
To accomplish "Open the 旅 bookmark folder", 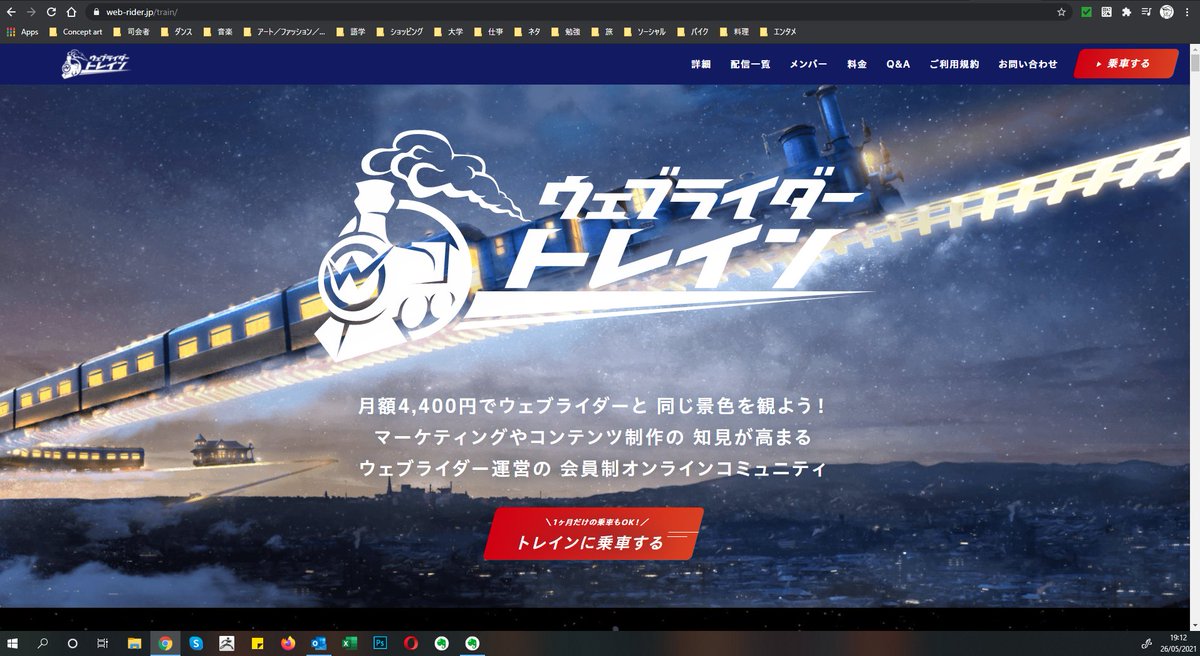I will click(602, 32).
